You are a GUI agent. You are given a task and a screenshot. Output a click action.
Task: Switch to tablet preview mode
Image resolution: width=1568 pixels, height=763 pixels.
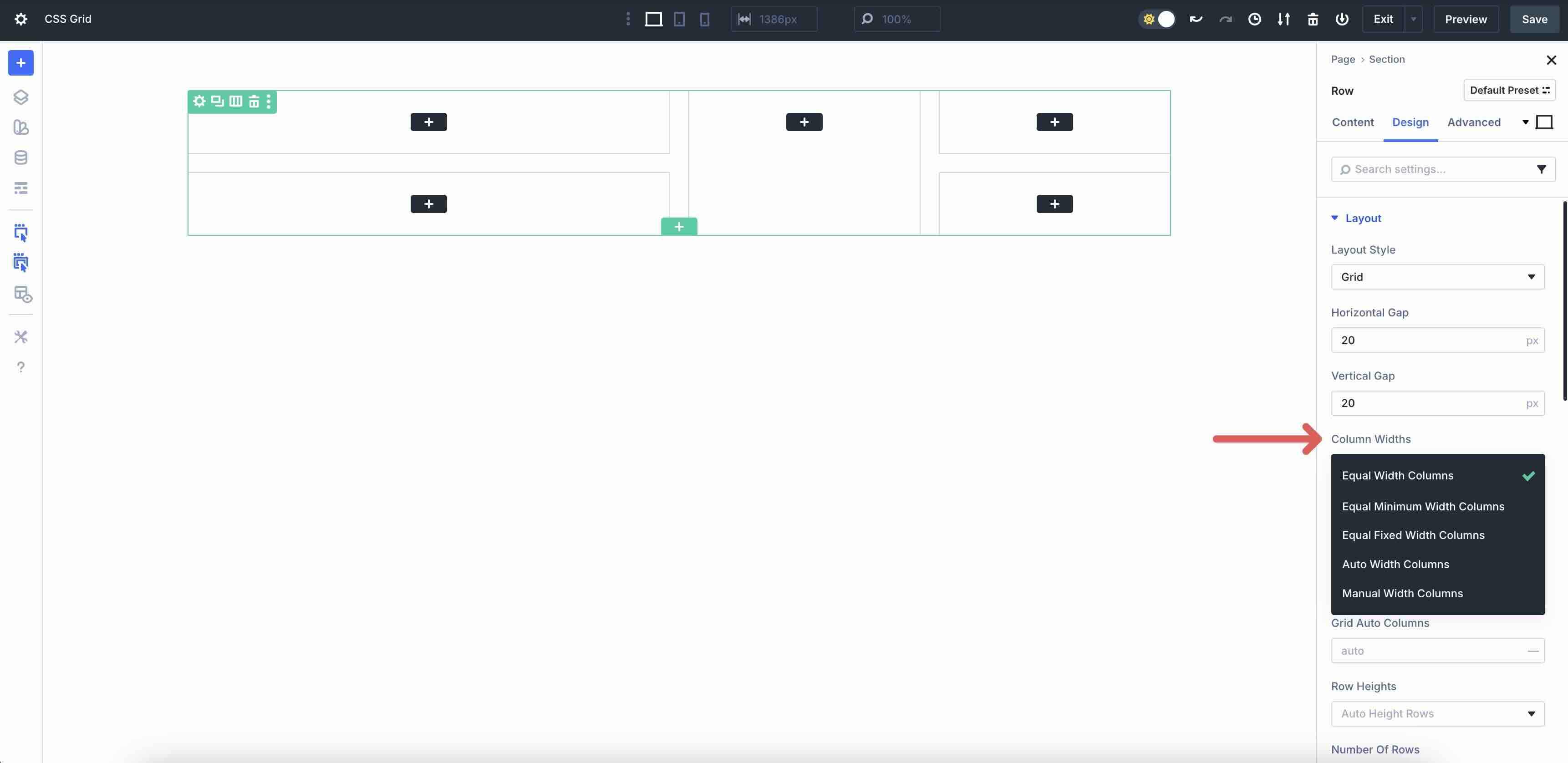(679, 19)
